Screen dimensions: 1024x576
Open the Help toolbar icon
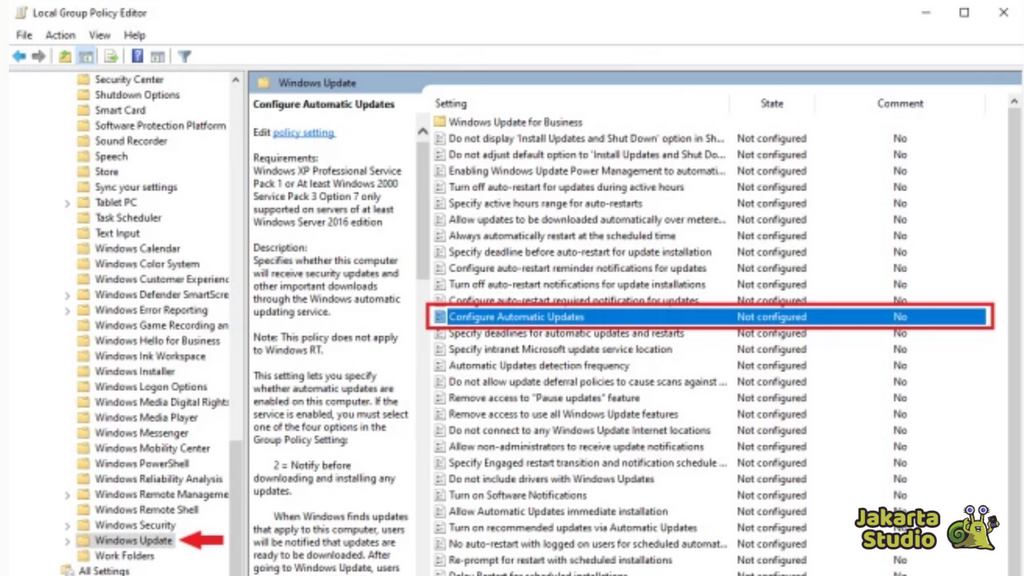pos(137,56)
